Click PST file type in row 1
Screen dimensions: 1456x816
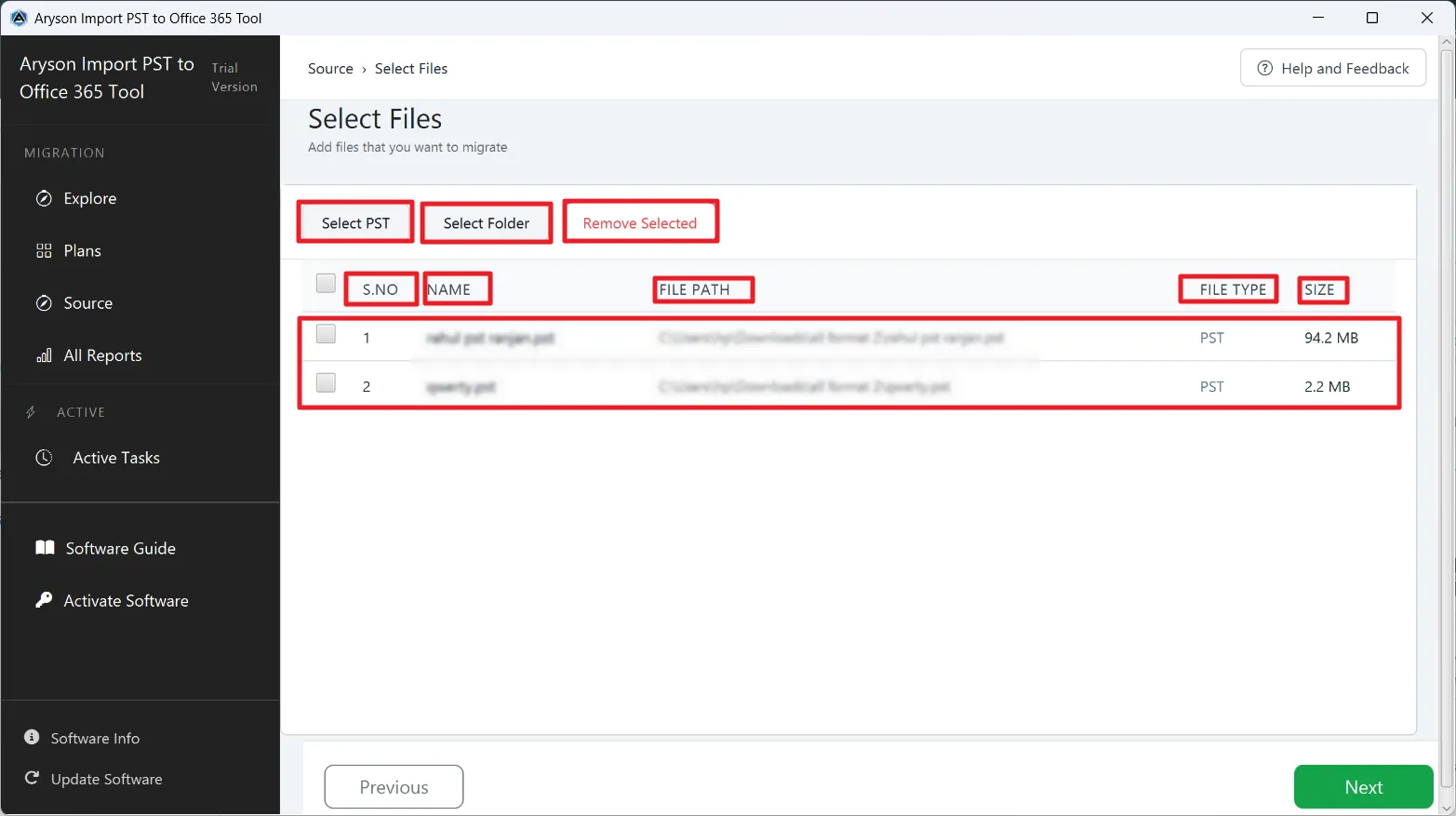(x=1211, y=338)
